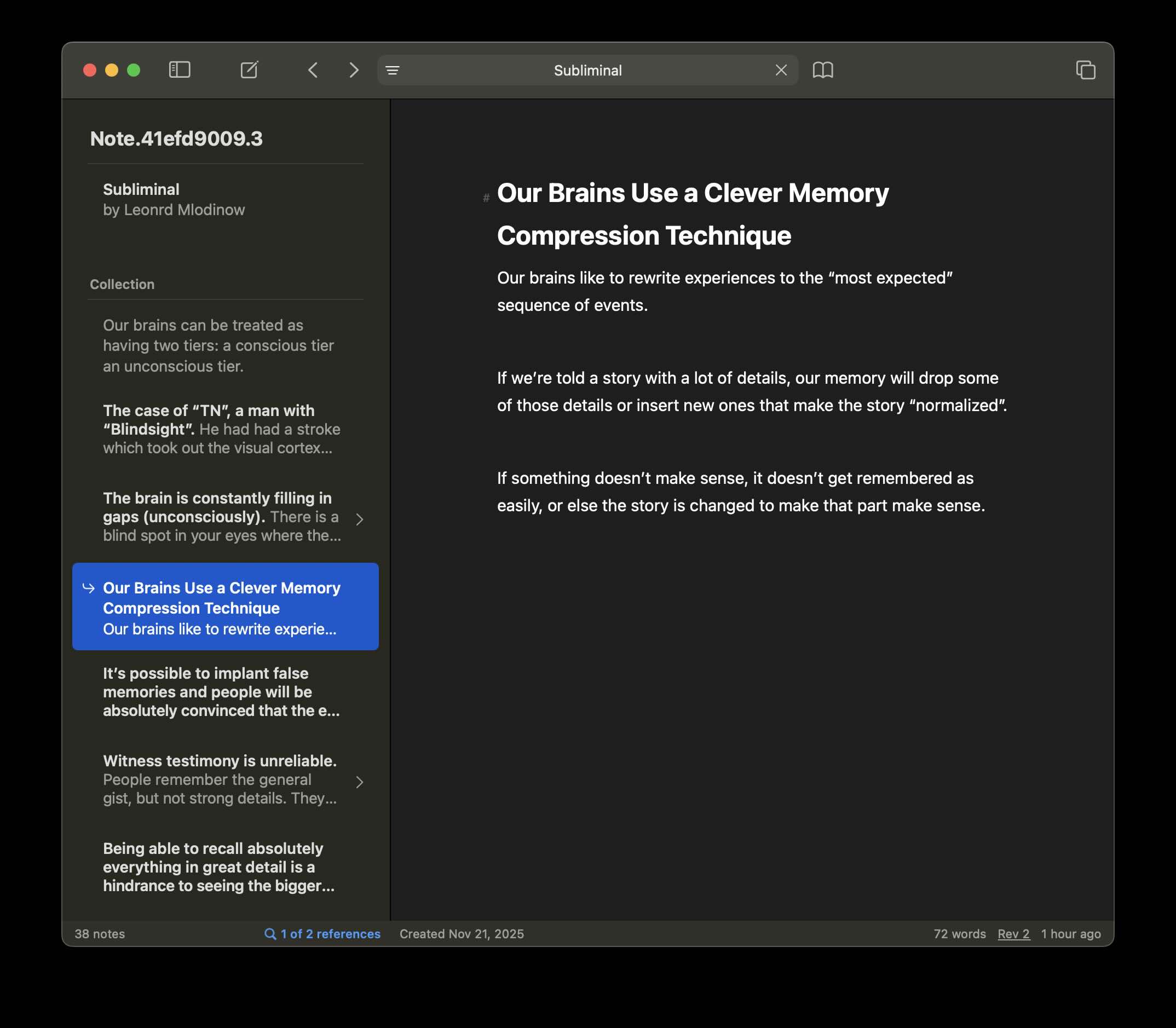Go back with left arrow

[x=313, y=70]
